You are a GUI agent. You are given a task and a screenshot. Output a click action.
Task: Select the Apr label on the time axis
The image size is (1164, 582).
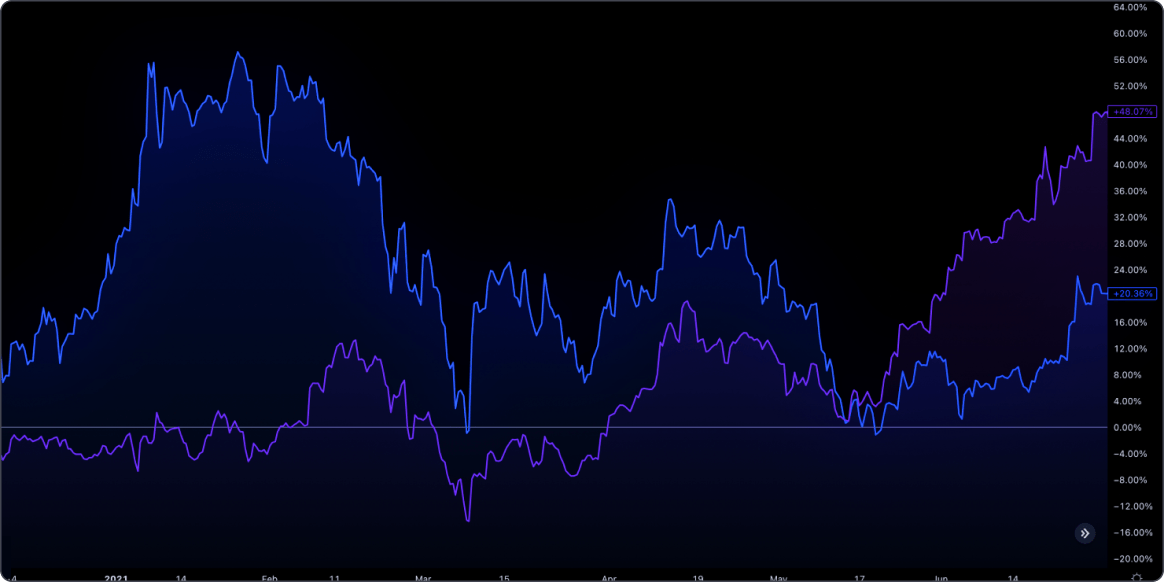[x=608, y=577]
